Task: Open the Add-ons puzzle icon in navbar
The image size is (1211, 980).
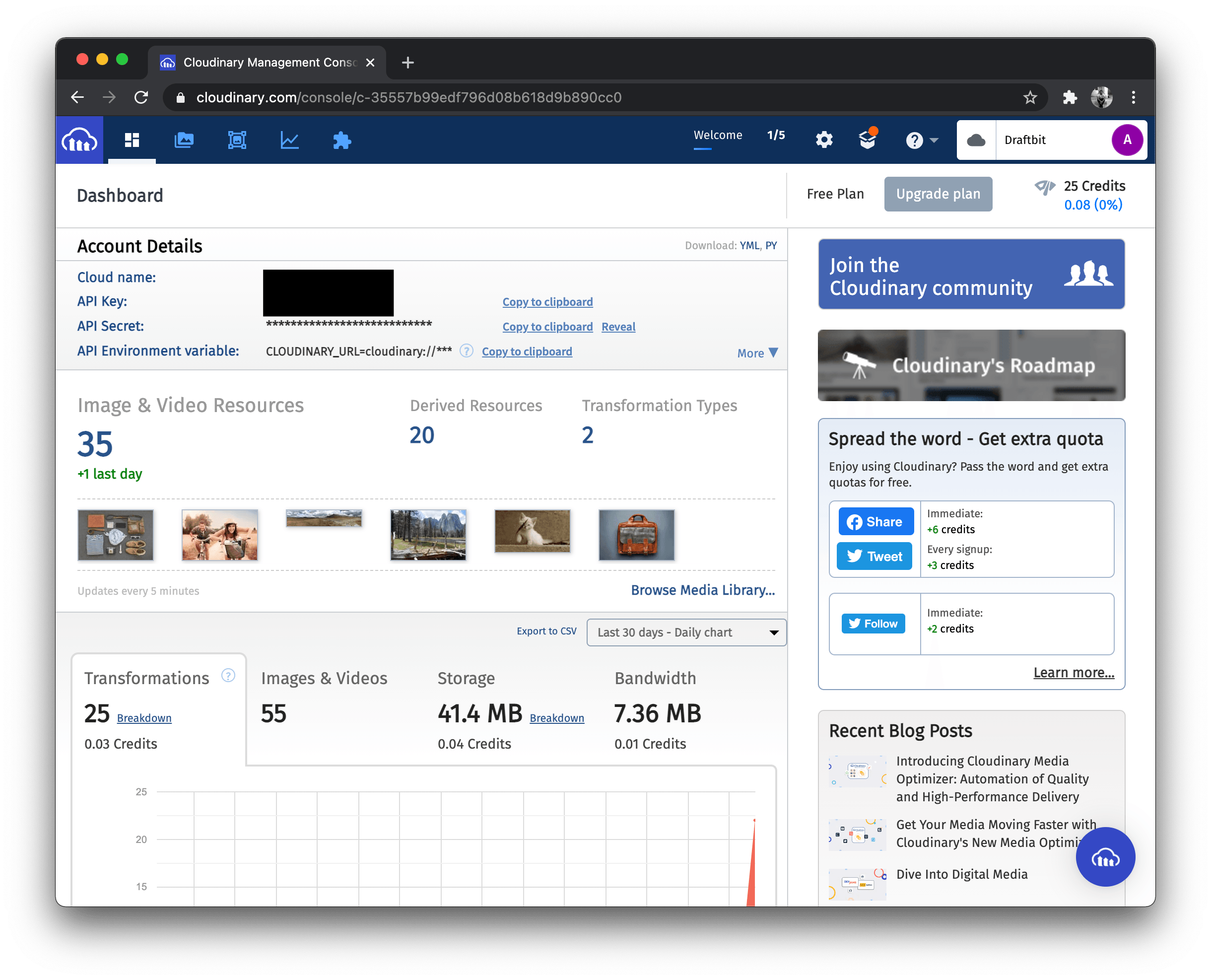Action: (342, 140)
